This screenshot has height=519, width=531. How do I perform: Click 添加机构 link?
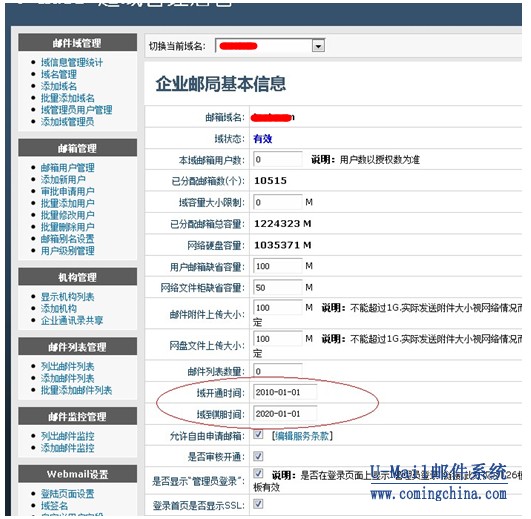59,308
